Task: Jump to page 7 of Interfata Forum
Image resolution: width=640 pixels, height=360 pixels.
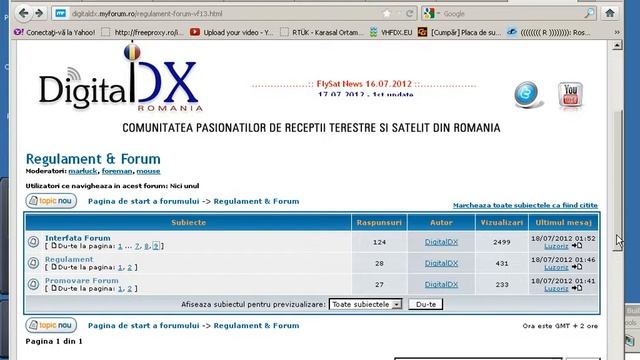Action: [137, 246]
